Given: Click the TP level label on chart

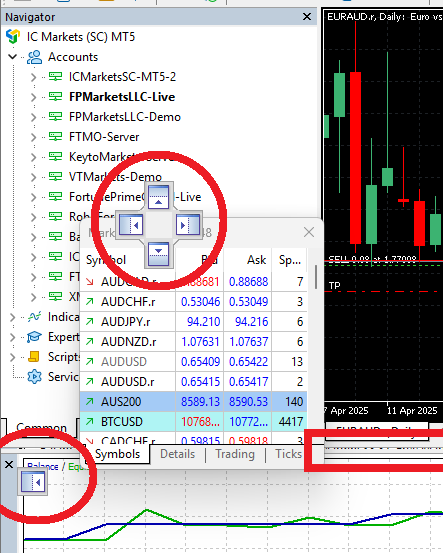Looking at the screenshot, I should coord(334,285).
